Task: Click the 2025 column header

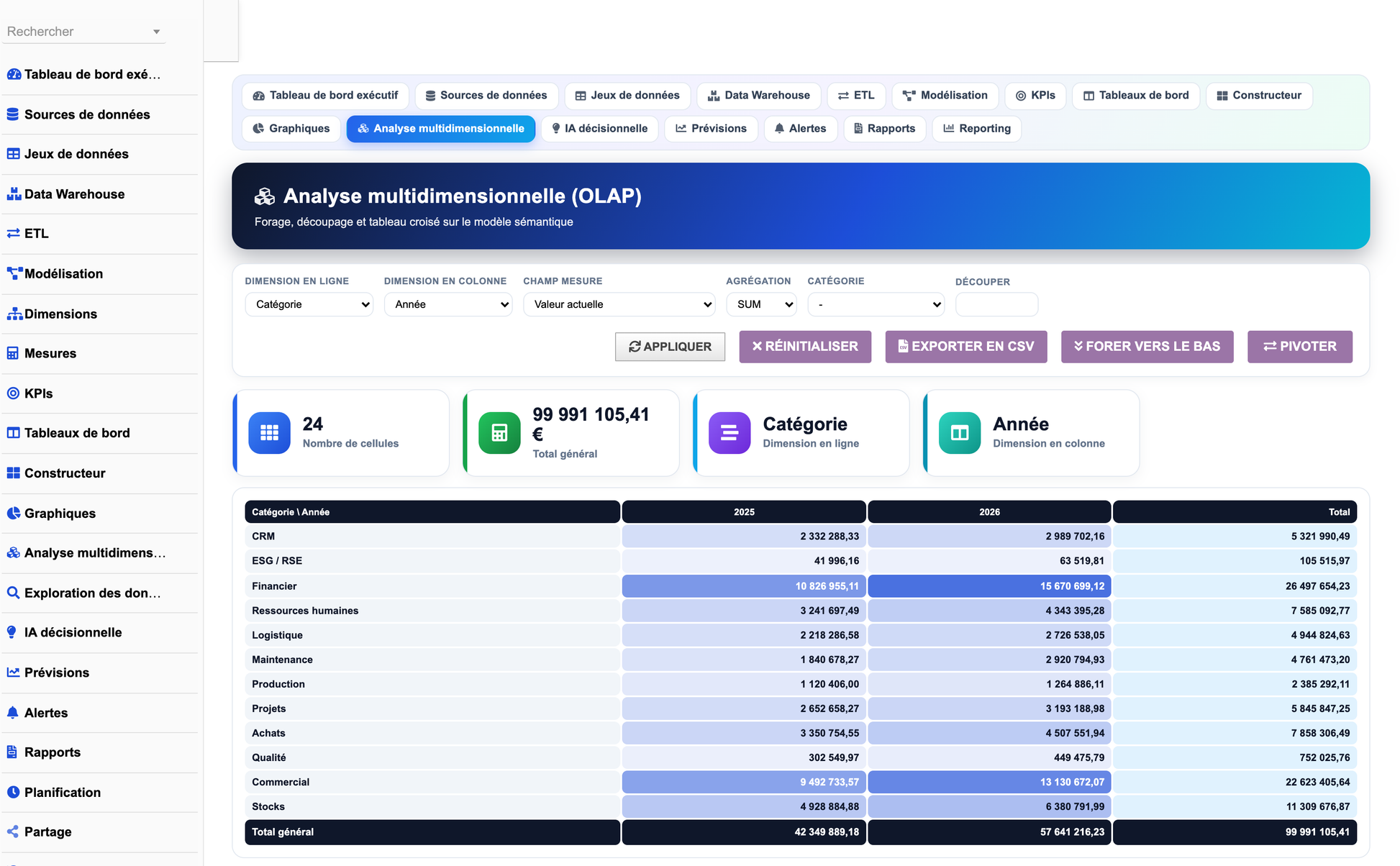Action: pyautogui.click(x=744, y=511)
